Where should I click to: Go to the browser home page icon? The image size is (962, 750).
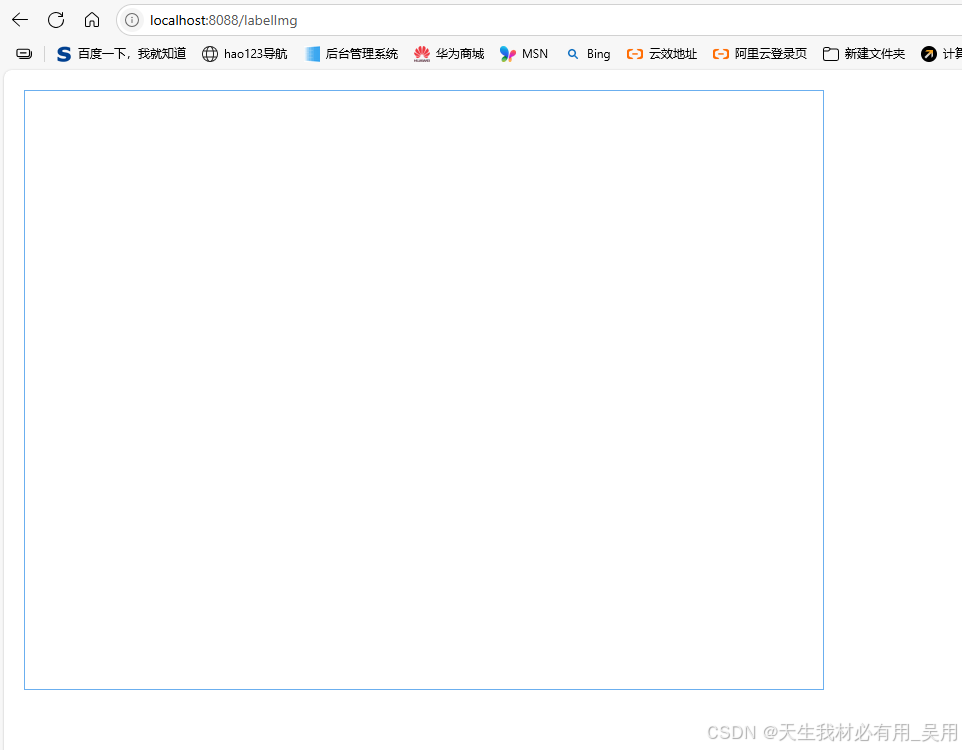(92, 20)
